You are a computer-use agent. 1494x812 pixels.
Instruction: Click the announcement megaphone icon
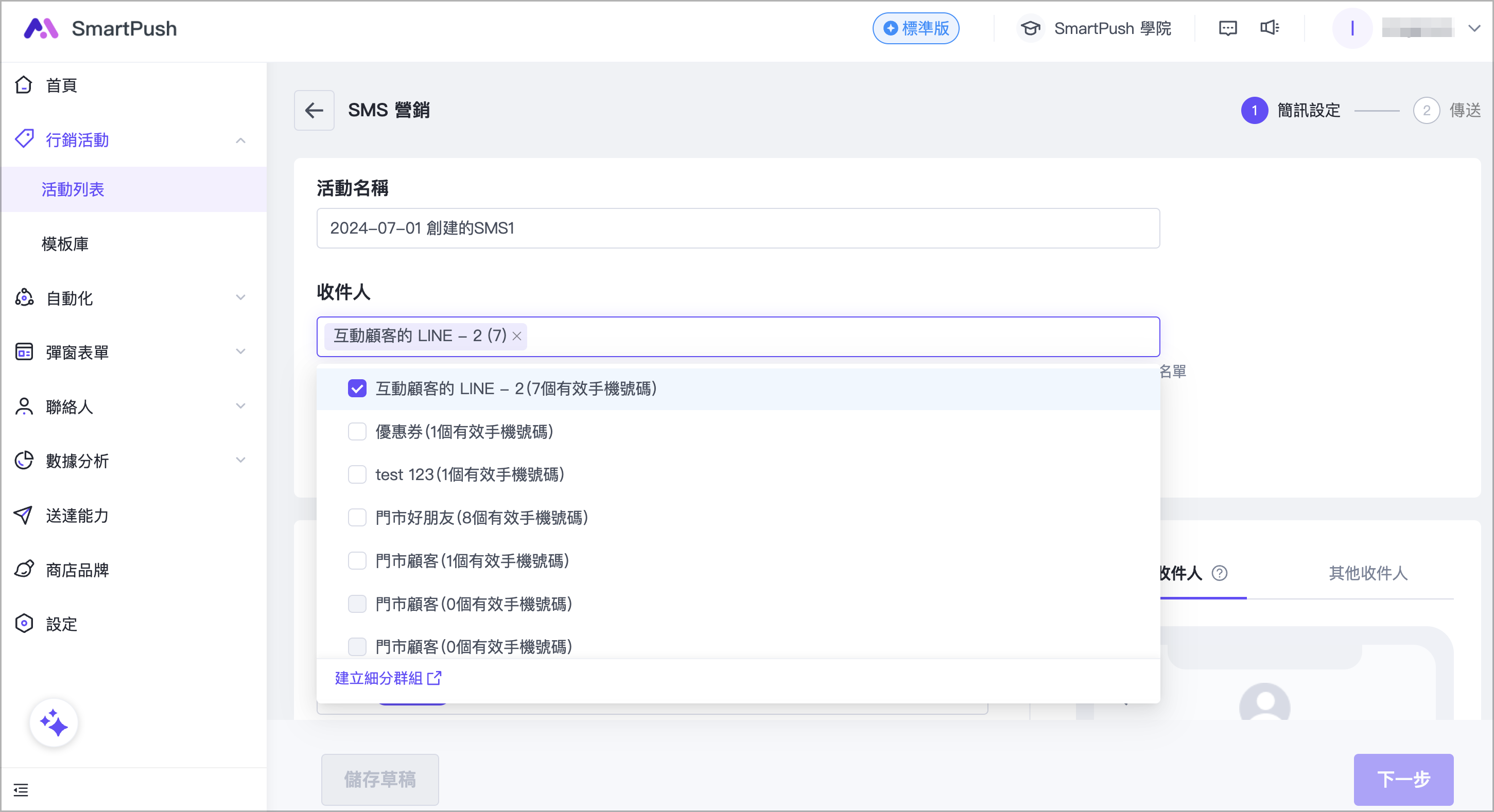pyautogui.click(x=1269, y=28)
